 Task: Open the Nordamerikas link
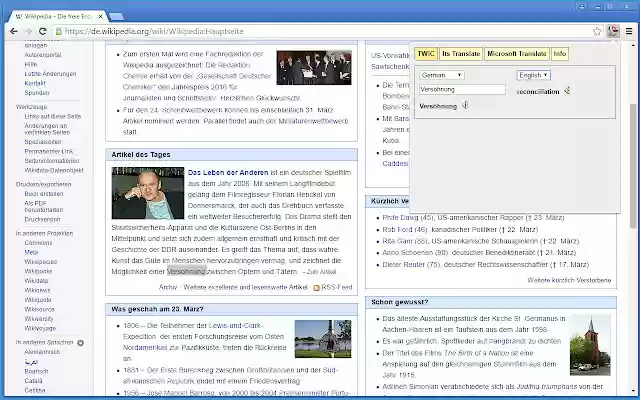coord(145,348)
